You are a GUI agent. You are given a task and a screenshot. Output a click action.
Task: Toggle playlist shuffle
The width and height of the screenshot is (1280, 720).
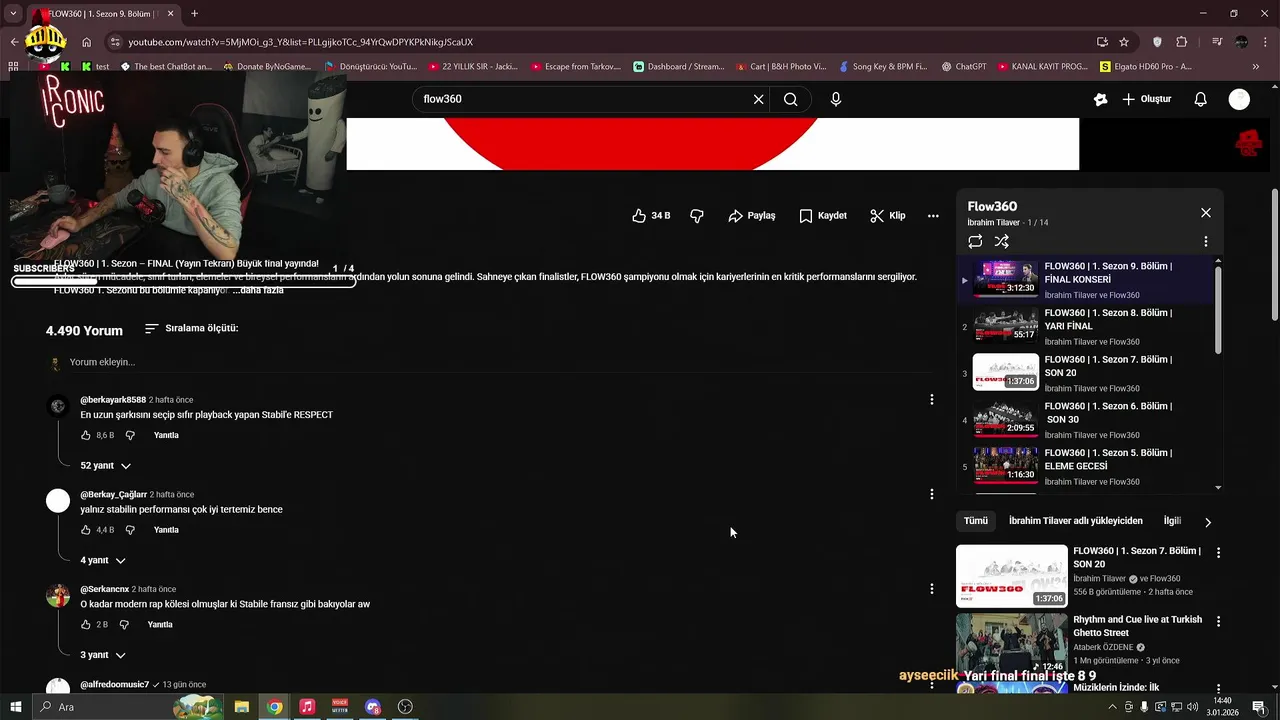pyautogui.click(x=1002, y=241)
